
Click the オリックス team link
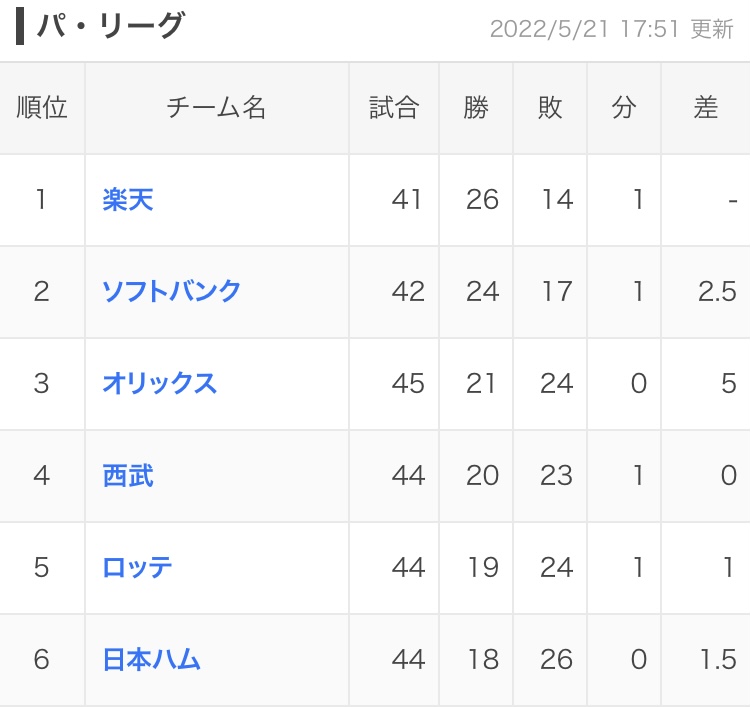coord(160,384)
